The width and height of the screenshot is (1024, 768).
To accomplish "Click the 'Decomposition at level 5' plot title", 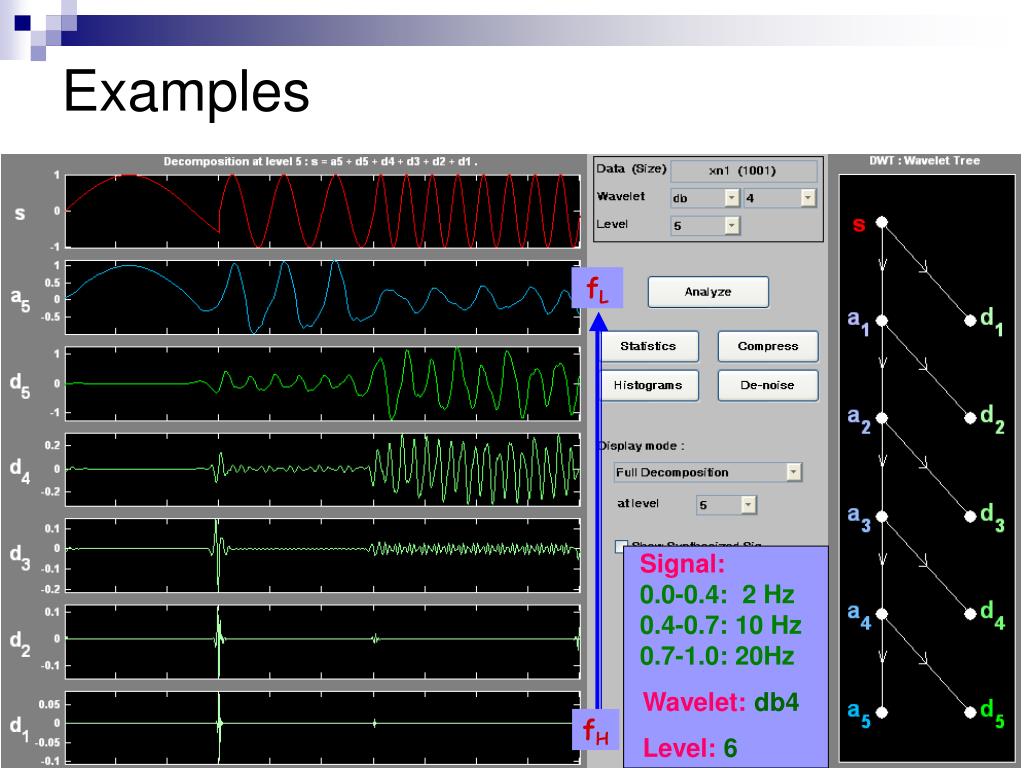I will tap(320, 161).
